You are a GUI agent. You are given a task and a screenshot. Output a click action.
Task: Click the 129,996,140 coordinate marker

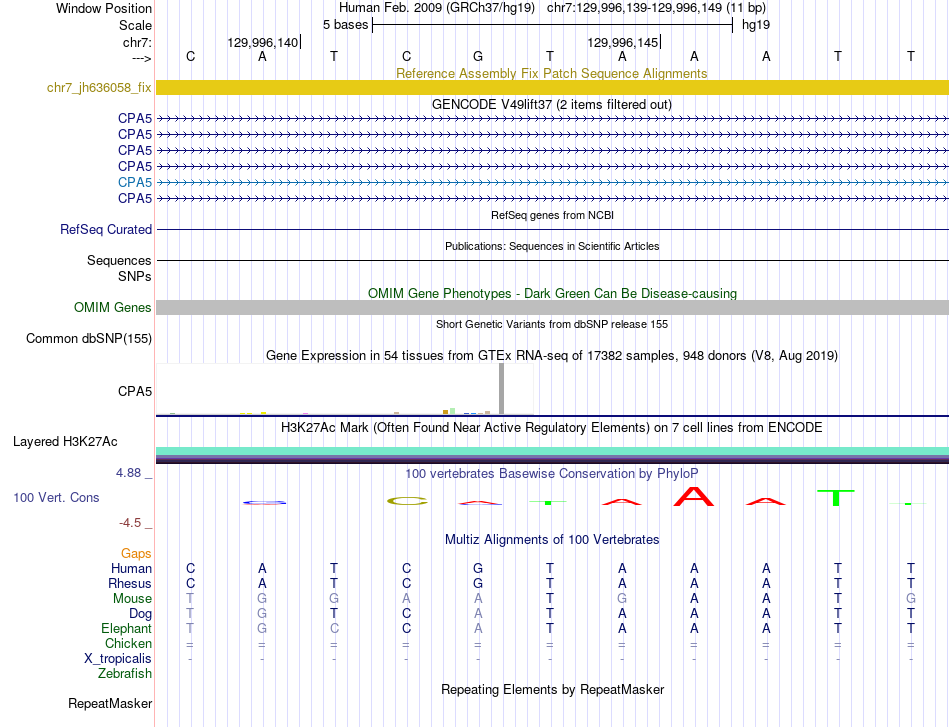pyautogui.click(x=263, y=42)
